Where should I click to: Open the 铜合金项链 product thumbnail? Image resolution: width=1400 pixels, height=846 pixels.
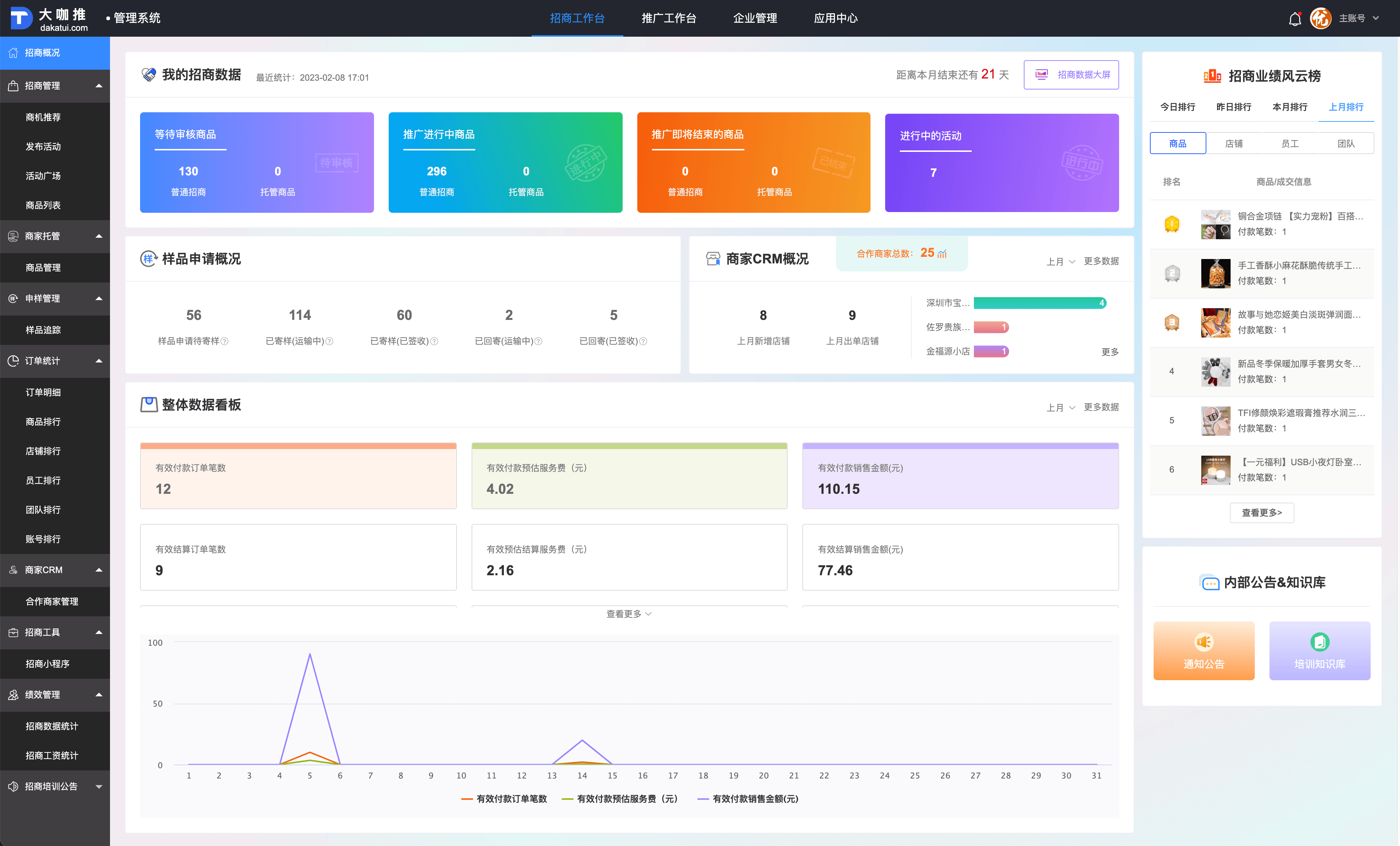tap(1215, 224)
